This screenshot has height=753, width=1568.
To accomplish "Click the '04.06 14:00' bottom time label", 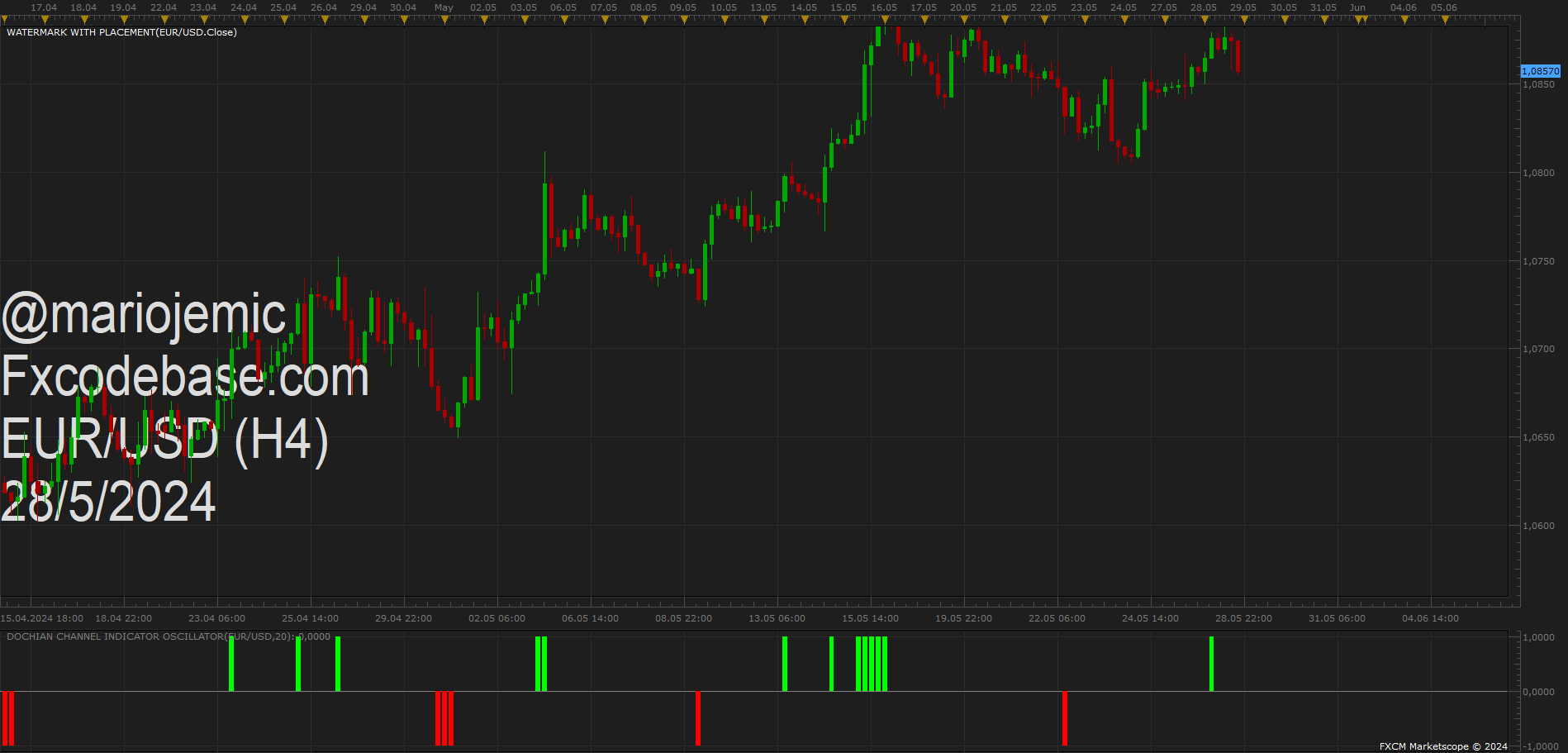I will (x=1431, y=618).
